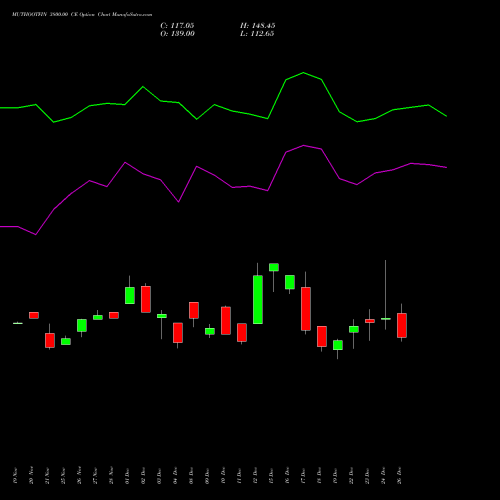
Task: Click the red candle for 18 Dec
Action: (322, 336)
